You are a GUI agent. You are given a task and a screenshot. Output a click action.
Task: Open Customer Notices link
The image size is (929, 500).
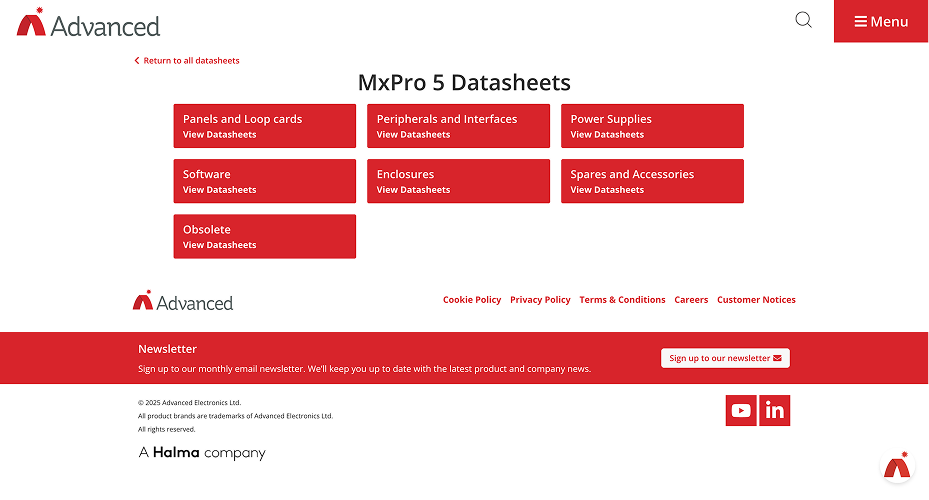coord(756,300)
